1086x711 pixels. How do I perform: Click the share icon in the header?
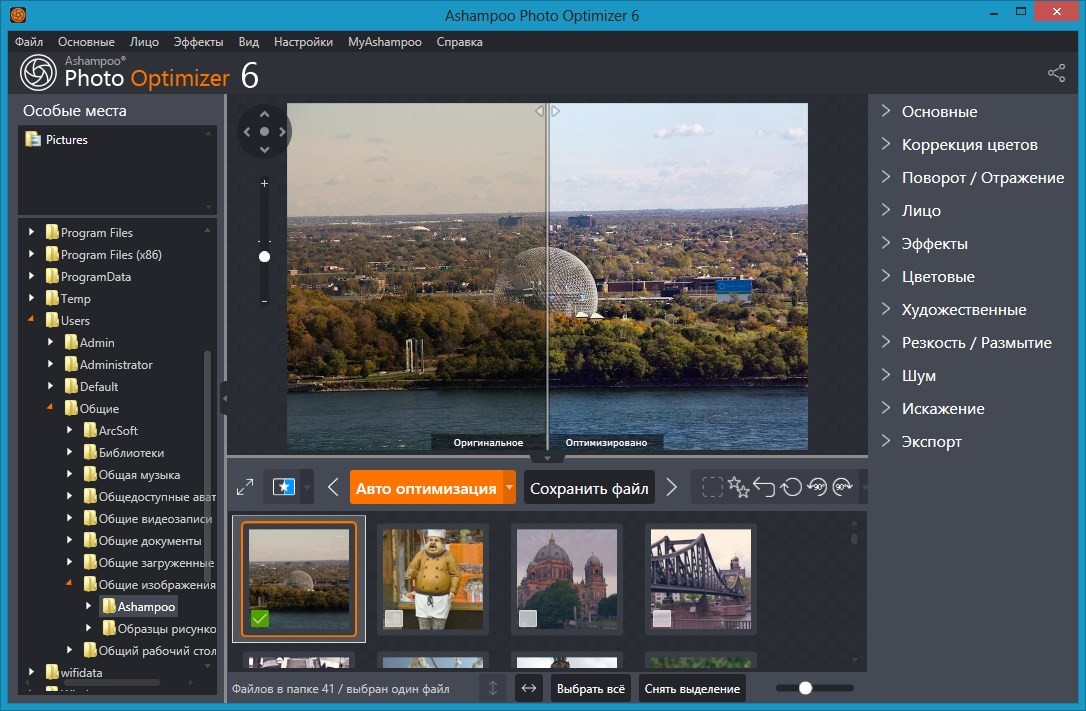click(x=1056, y=73)
